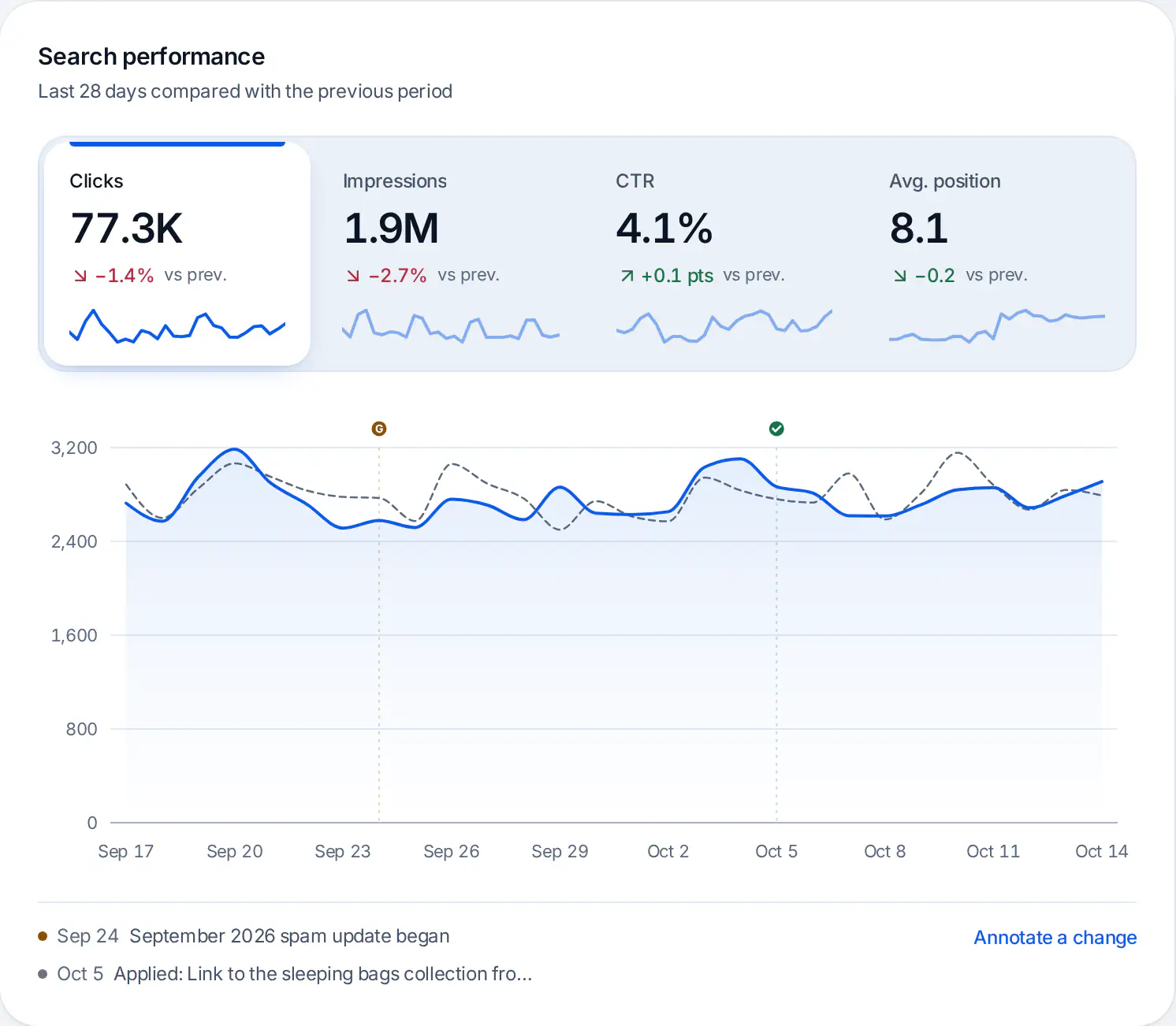Click the Sep 23 x-axis label
1176x1026 pixels.
pyautogui.click(x=343, y=852)
